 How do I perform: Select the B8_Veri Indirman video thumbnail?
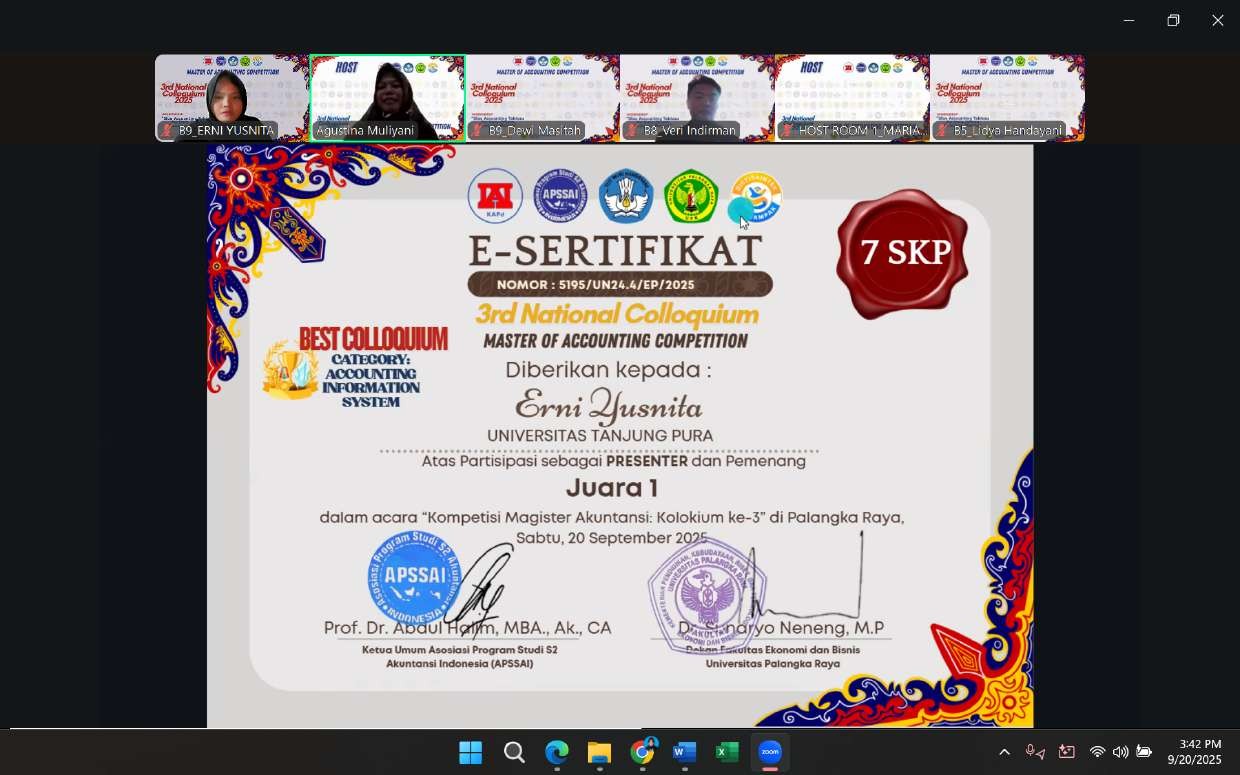point(697,98)
